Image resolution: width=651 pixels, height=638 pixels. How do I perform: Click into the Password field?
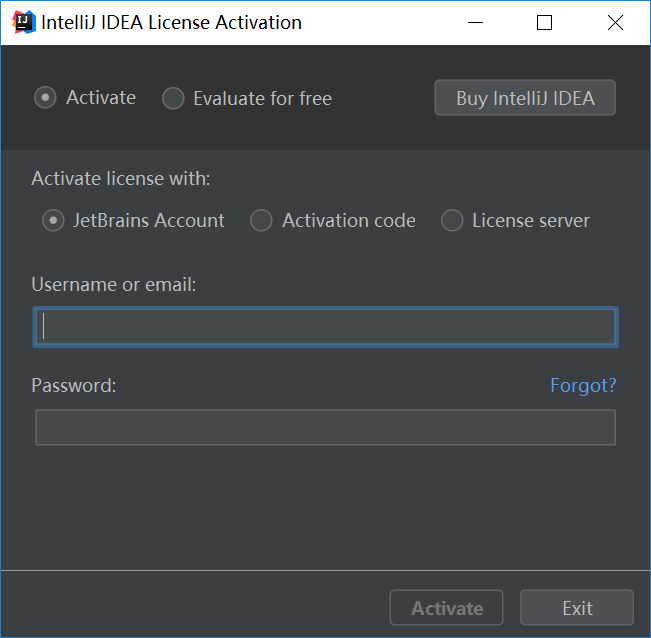pyautogui.click(x=326, y=428)
